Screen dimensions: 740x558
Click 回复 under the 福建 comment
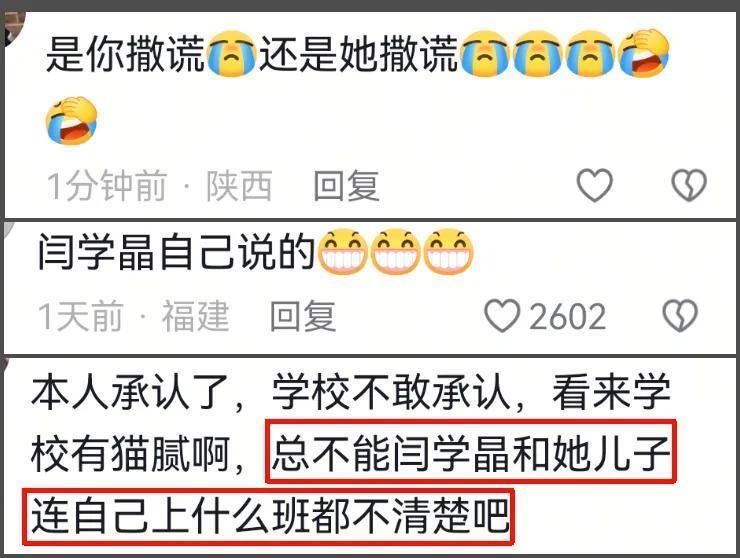click(303, 316)
